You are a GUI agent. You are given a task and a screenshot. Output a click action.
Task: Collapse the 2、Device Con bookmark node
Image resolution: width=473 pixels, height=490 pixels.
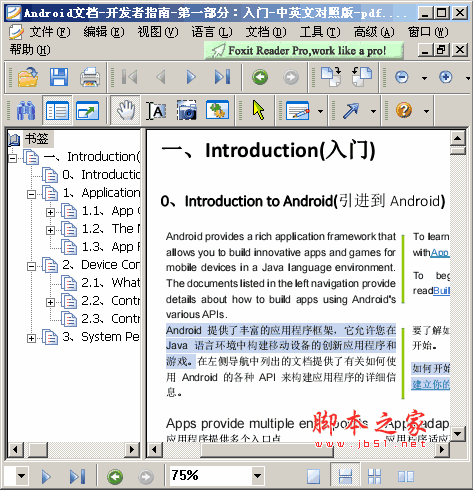pos(31,266)
